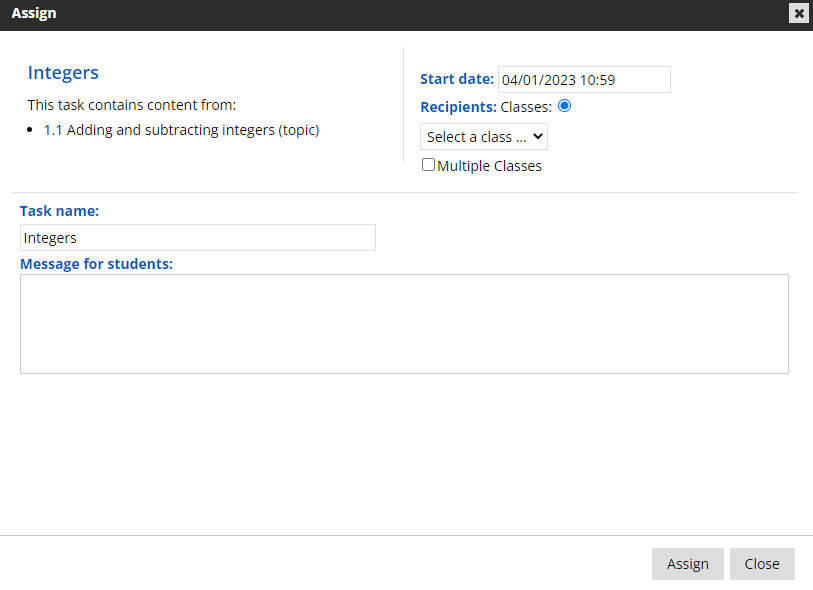813x590 pixels.
Task: Click the Start date input field
Action: coord(584,80)
